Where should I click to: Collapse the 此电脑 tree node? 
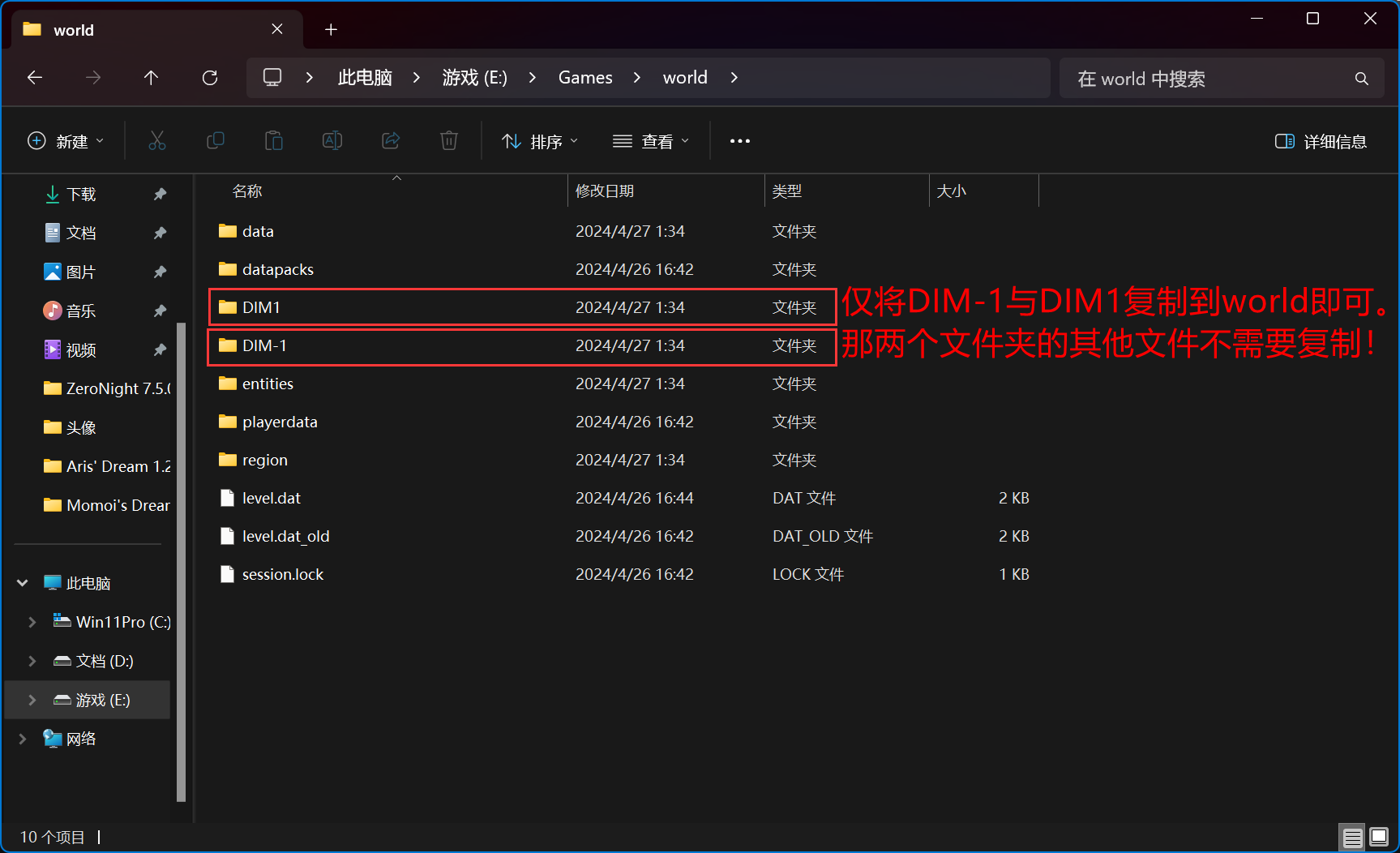(x=23, y=583)
